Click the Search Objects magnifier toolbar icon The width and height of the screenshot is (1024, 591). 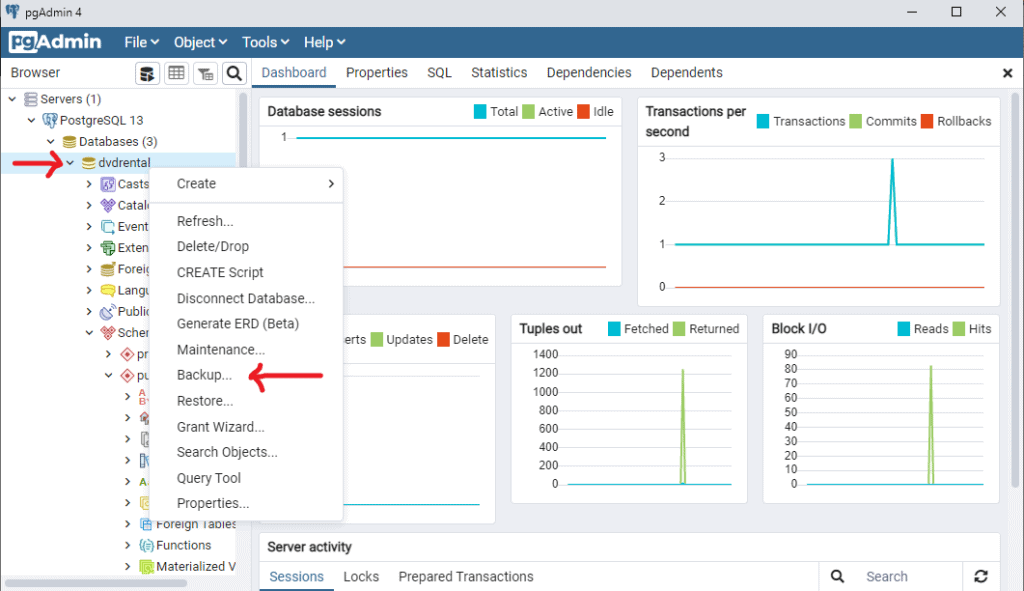pos(234,73)
